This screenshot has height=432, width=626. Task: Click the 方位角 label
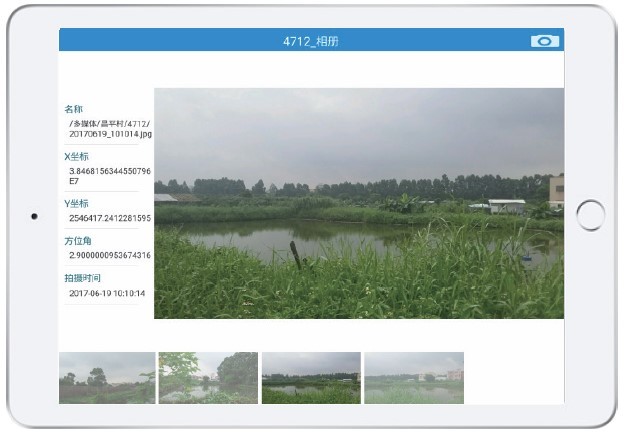(78, 241)
